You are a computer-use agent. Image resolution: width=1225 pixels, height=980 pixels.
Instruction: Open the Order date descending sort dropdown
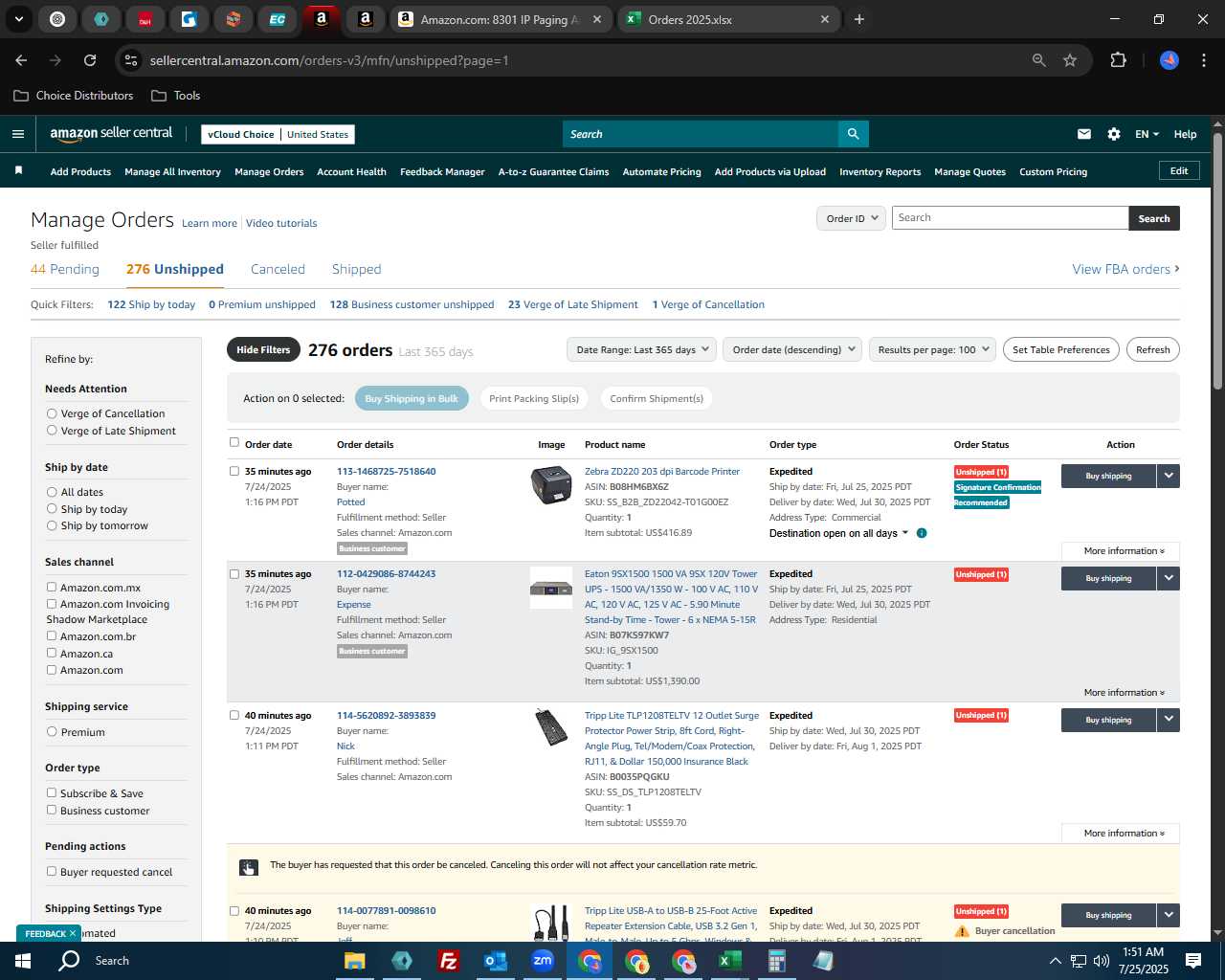pyautogui.click(x=793, y=349)
